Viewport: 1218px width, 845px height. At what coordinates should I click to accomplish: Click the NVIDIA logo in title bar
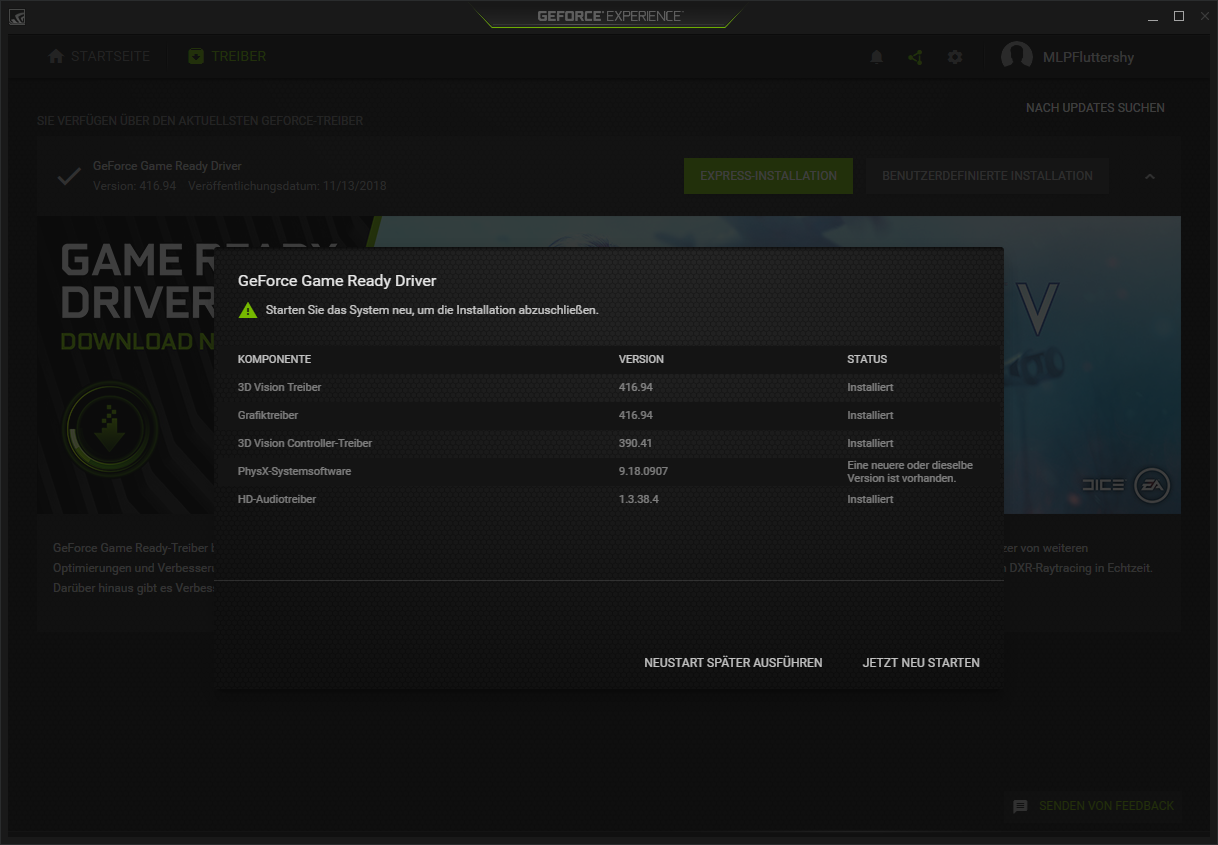coord(17,17)
